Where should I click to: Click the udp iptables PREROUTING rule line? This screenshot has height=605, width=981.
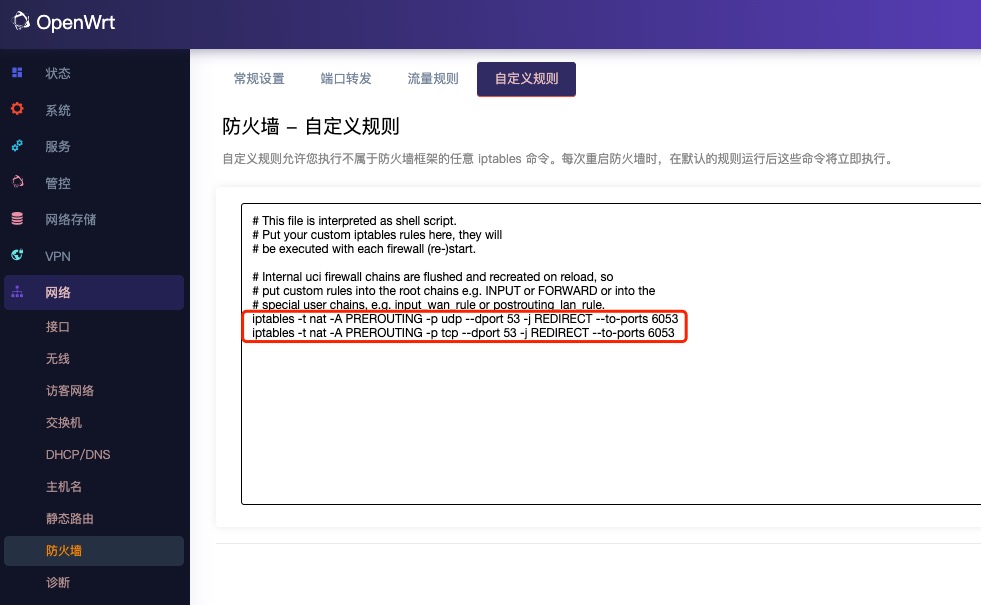coord(465,318)
